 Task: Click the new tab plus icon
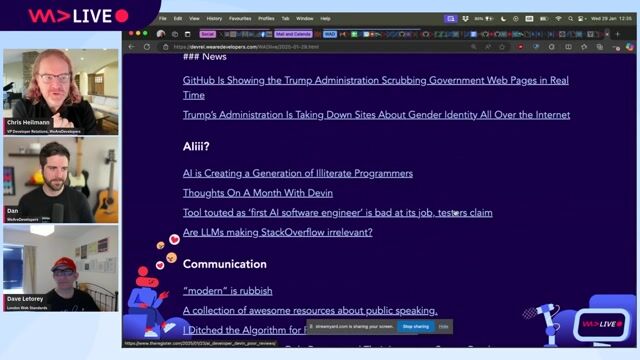(617, 34)
